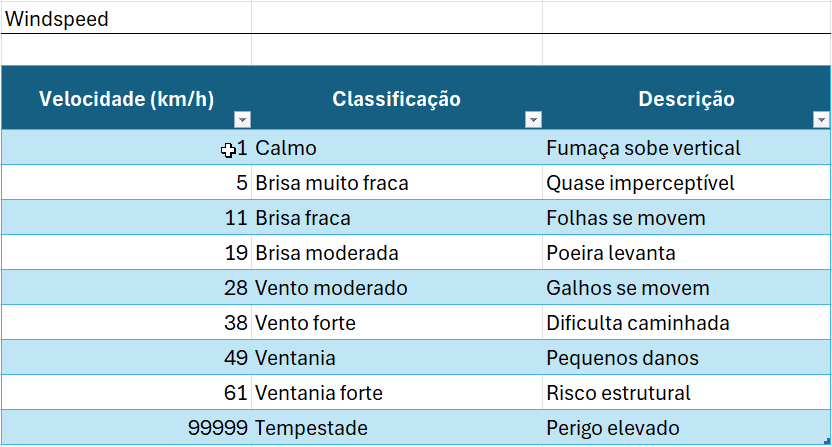The height and width of the screenshot is (447, 832).
Task: Click the Classificação header cell
Action: click(396, 99)
